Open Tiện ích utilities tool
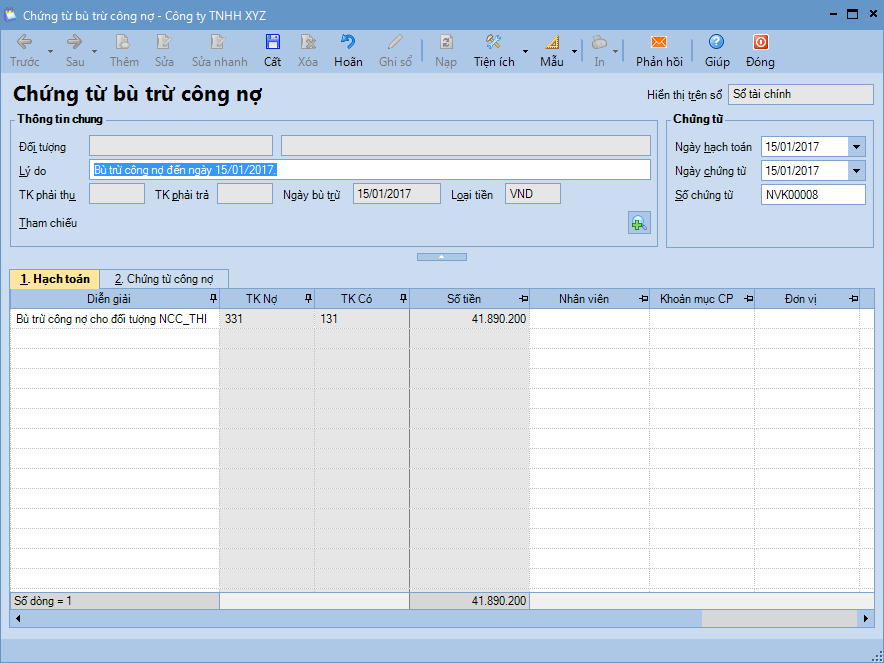Viewport: 884px width, 663px height. [493, 42]
